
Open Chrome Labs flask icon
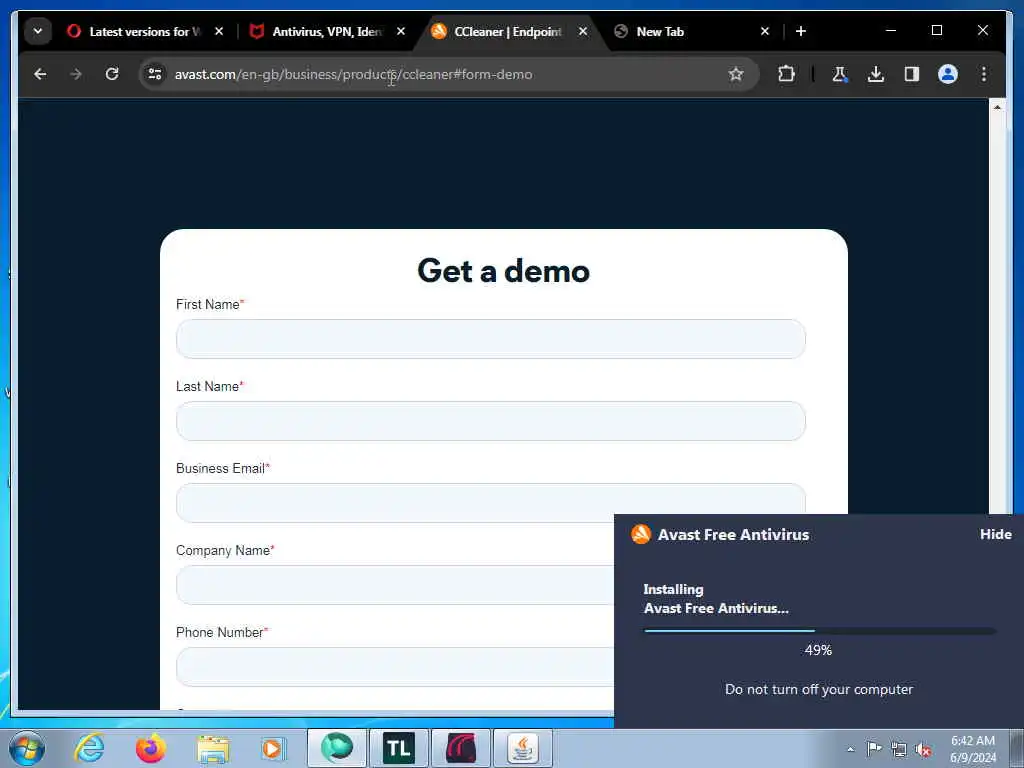point(840,74)
